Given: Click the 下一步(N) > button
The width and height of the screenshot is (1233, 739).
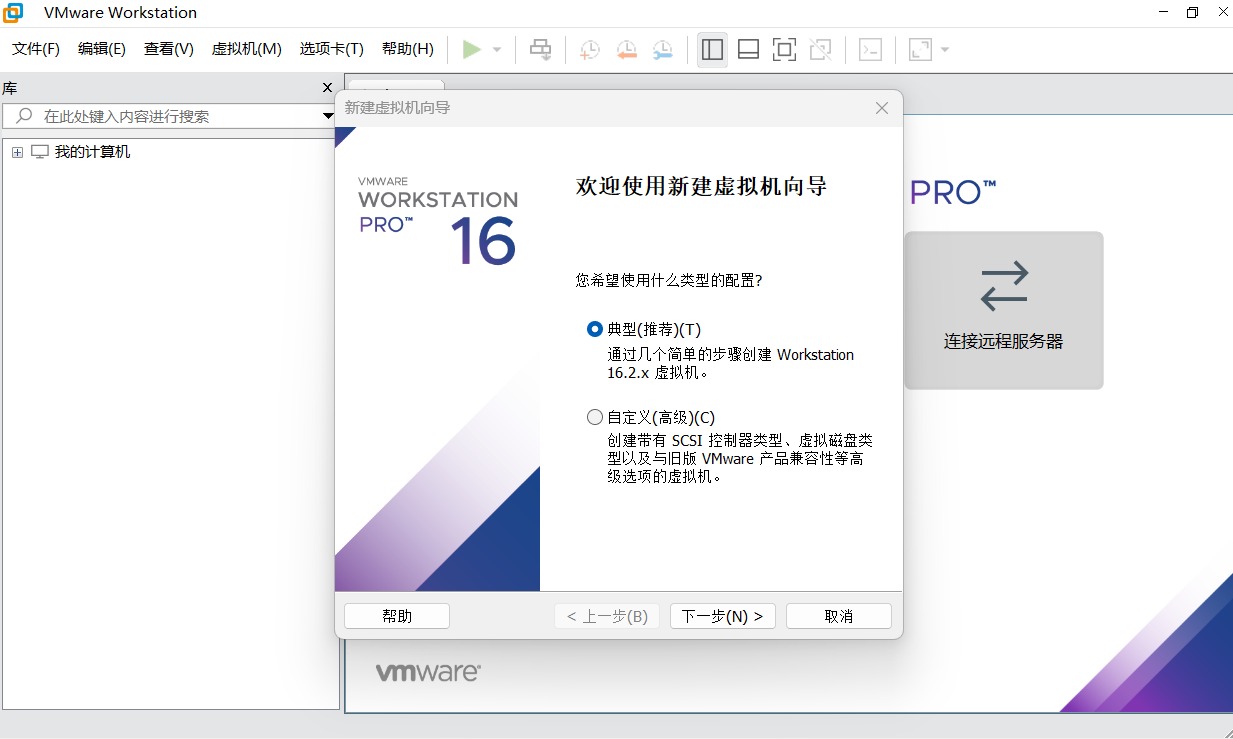Looking at the screenshot, I should pos(723,616).
